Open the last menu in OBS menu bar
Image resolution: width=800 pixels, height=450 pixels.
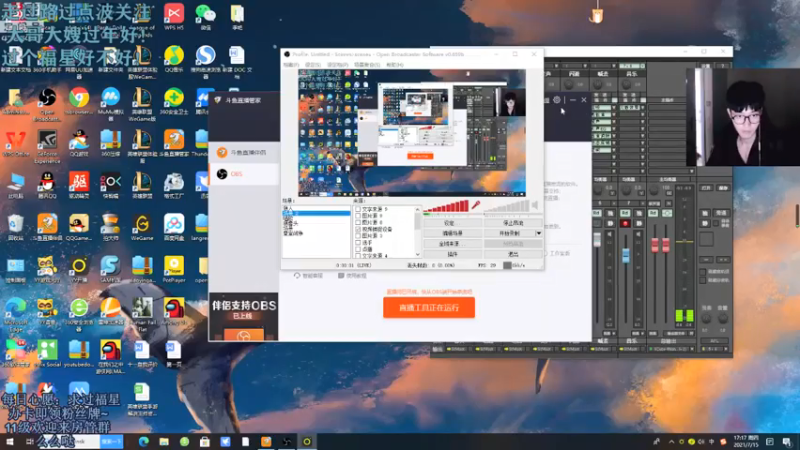[x=395, y=65]
